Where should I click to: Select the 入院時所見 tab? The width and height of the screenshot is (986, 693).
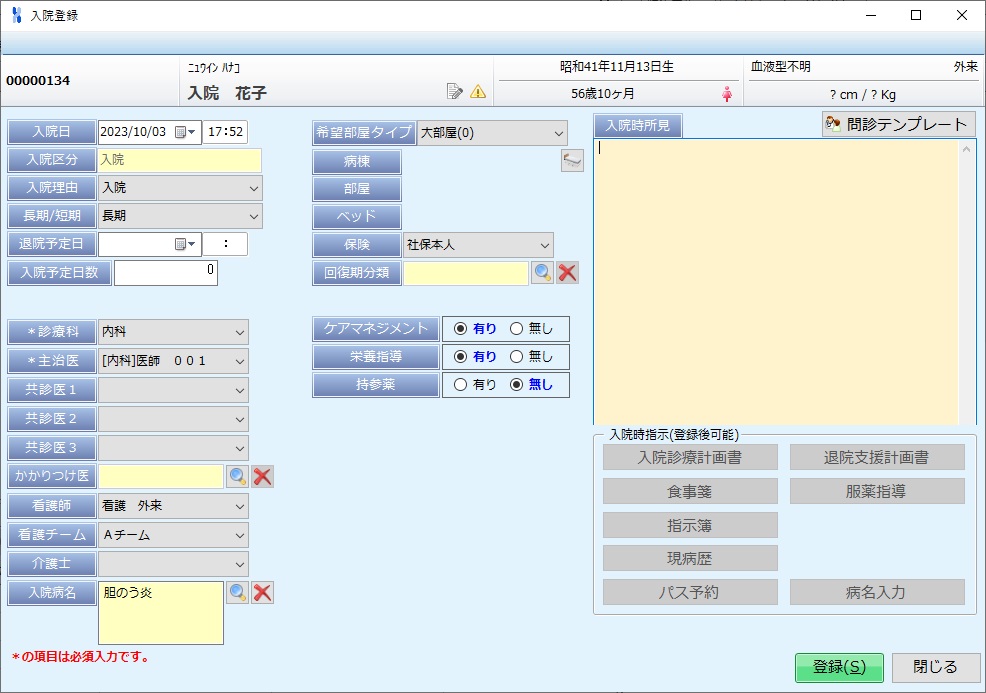[x=638, y=126]
